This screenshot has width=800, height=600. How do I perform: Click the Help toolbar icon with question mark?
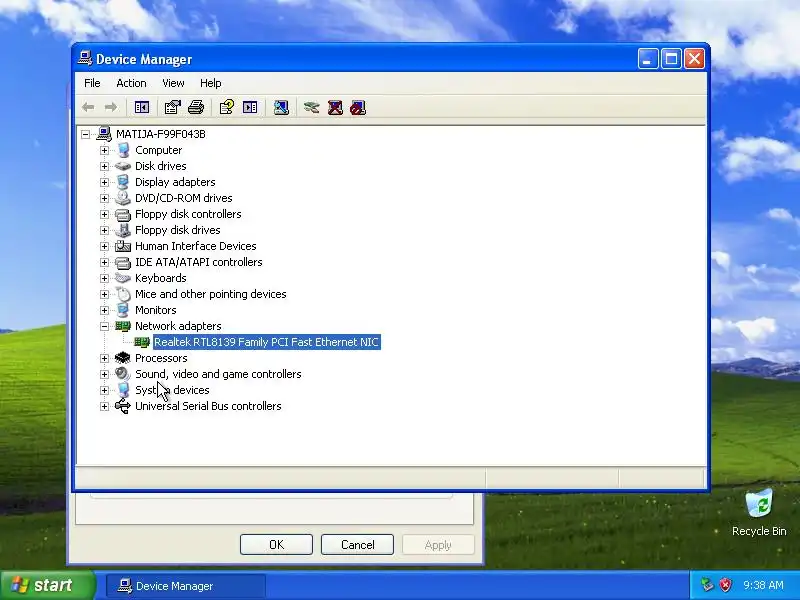pyautogui.click(x=227, y=107)
